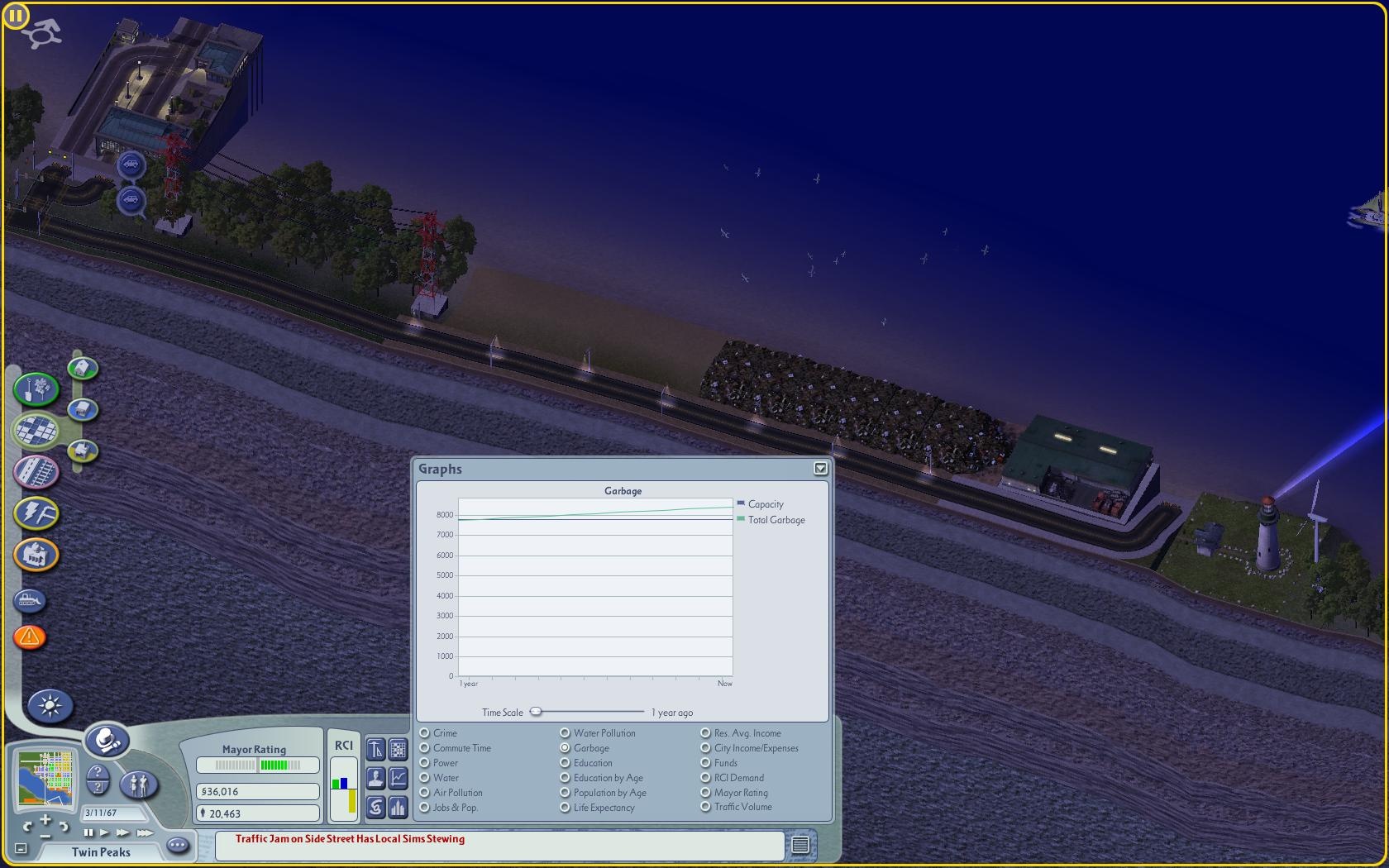This screenshot has height=868, width=1389.
Task: Select the Jobs & Pop. graph option
Action: click(424, 808)
